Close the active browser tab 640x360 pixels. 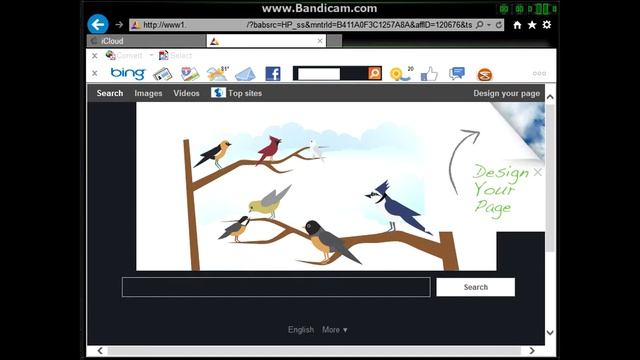pos(320,41)
